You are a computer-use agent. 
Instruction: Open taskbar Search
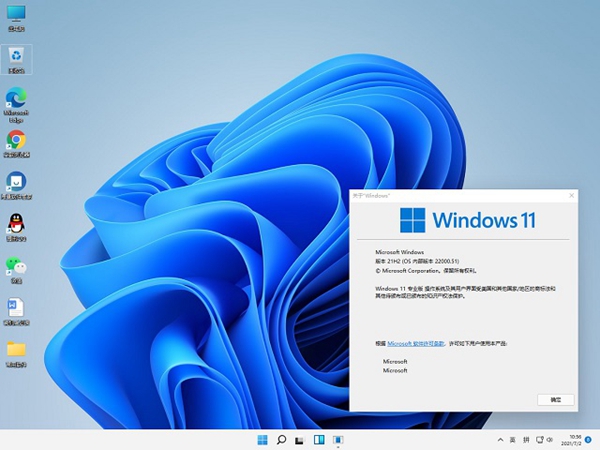pos(282,440)
